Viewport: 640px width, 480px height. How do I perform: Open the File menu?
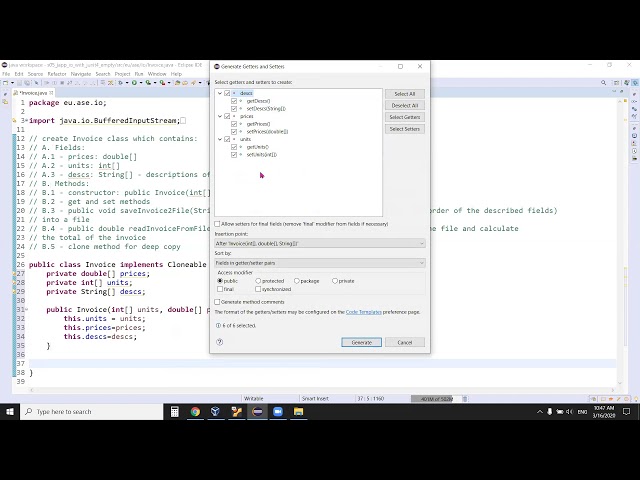click(6, 74)
